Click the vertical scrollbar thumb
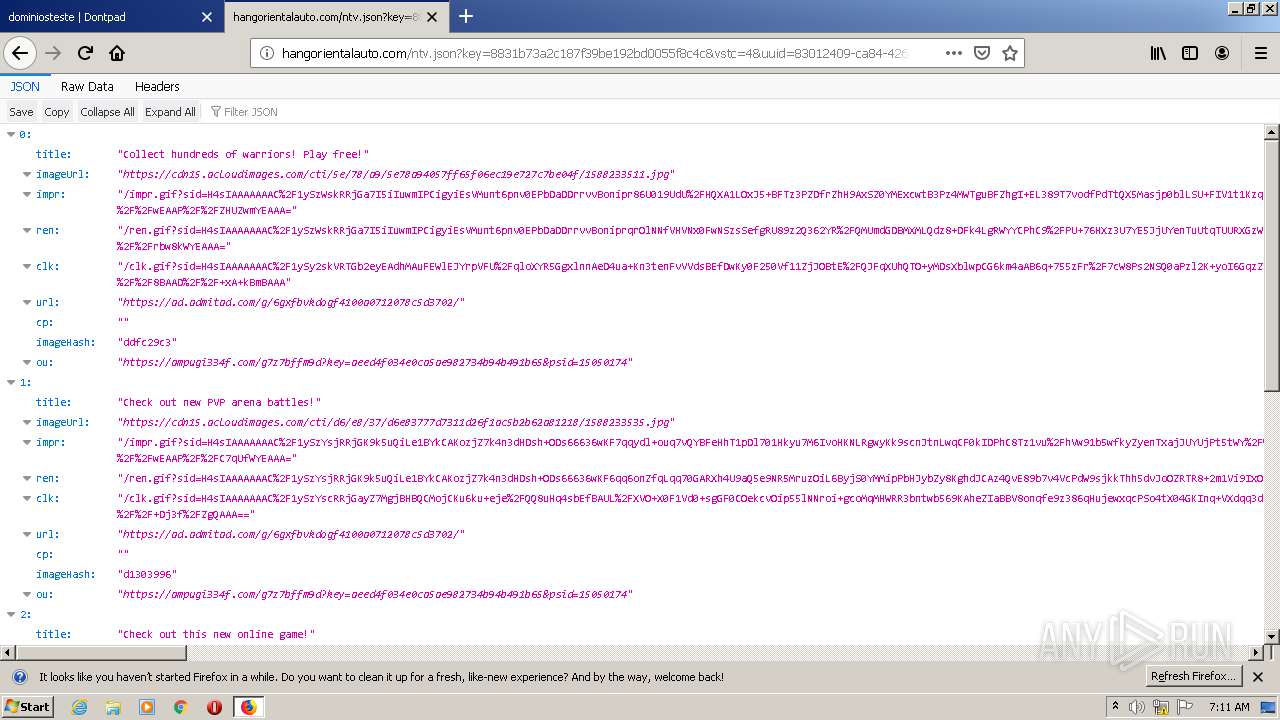Viewport: 1280px width, 720px height. [x=1272, y=265]
